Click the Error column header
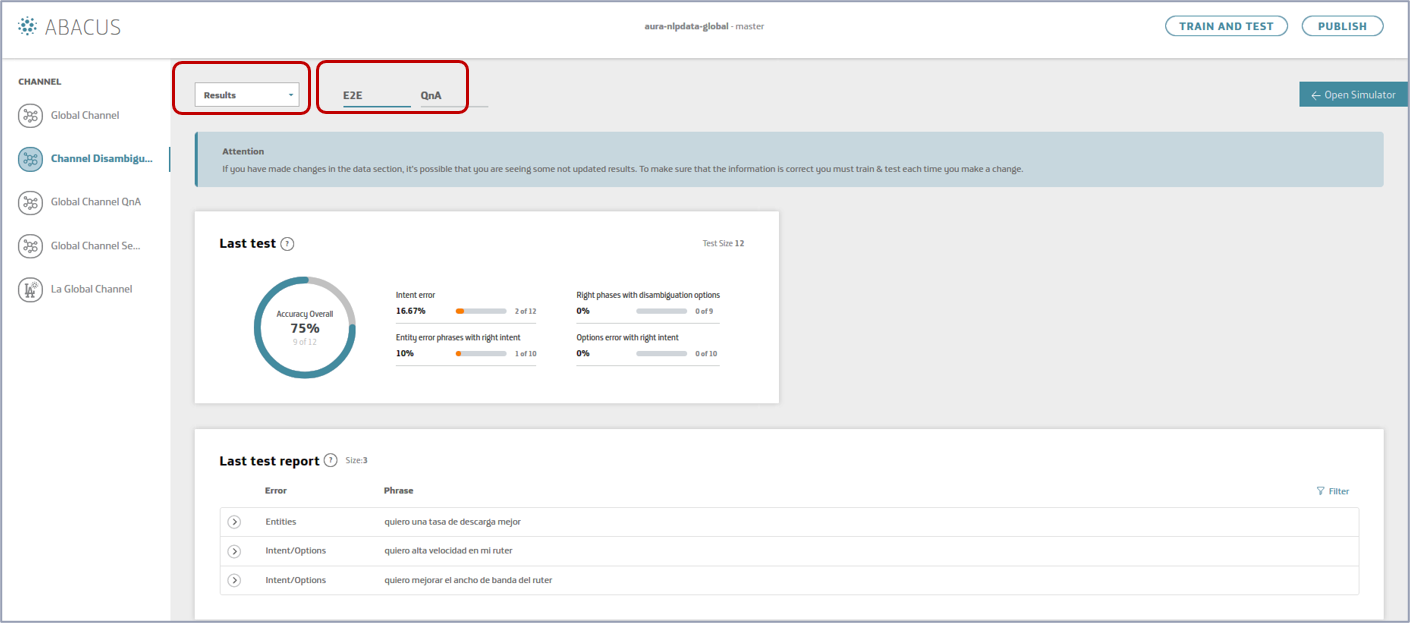 point(276,490)
